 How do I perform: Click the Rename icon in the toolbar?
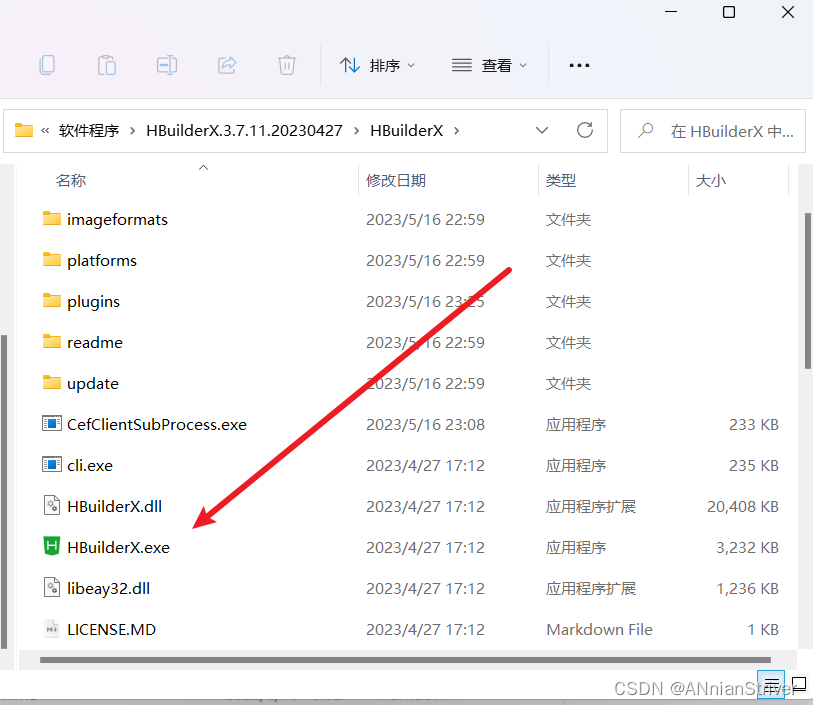click(167, 66)
